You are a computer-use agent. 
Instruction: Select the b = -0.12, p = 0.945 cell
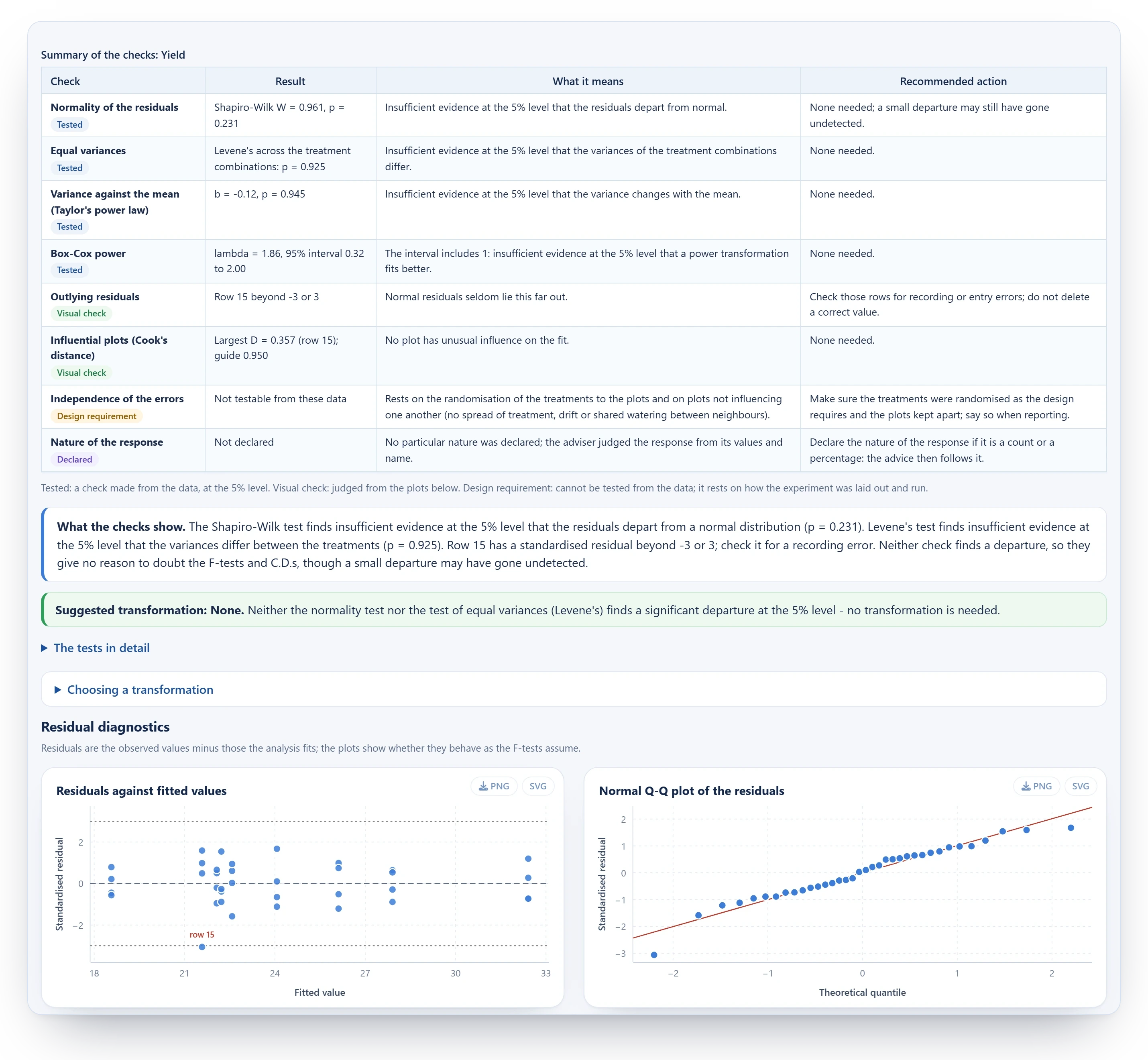pos(290,210)
